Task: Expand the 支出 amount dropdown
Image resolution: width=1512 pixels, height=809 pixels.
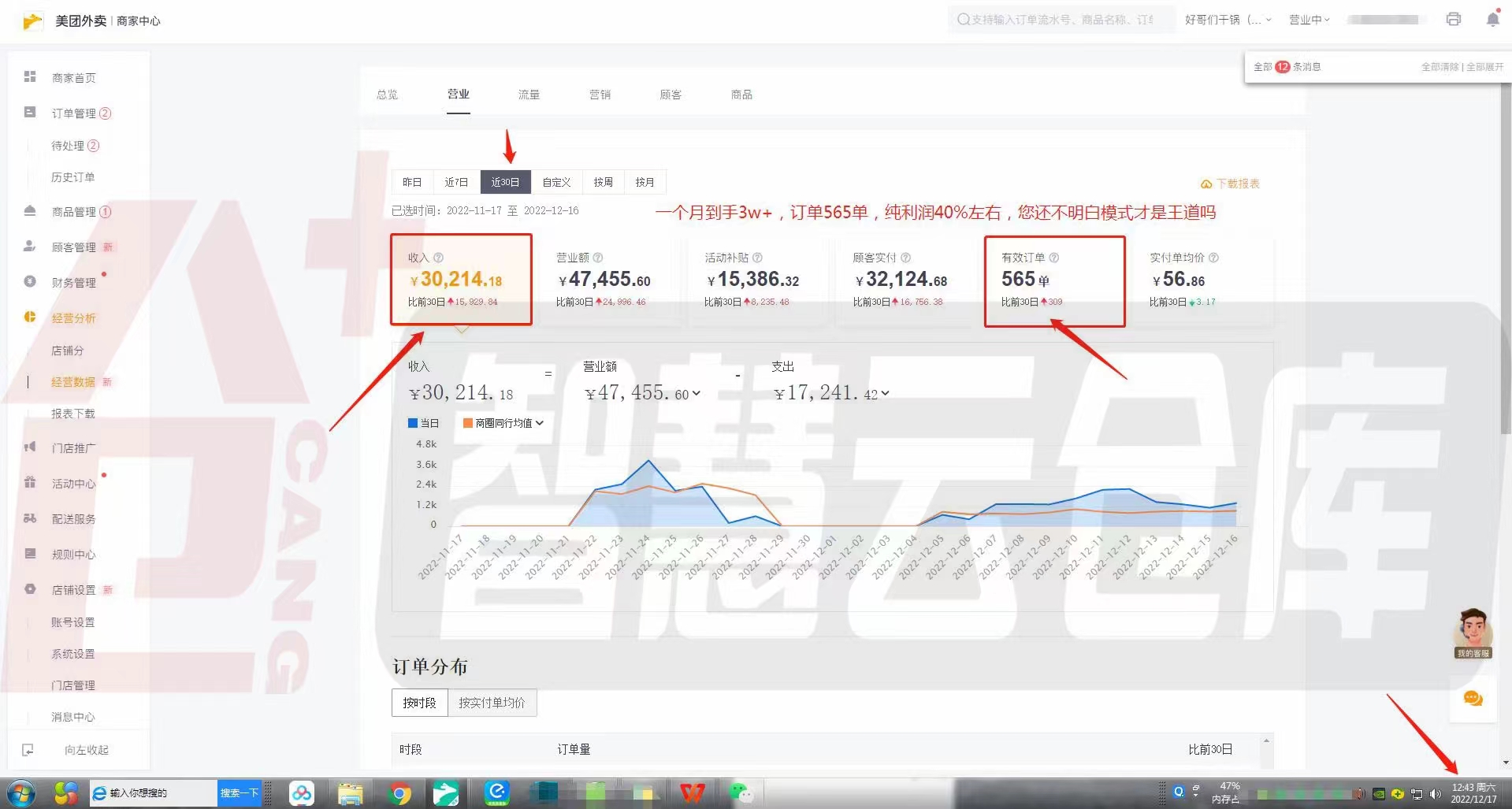Action: click(883, 393)
